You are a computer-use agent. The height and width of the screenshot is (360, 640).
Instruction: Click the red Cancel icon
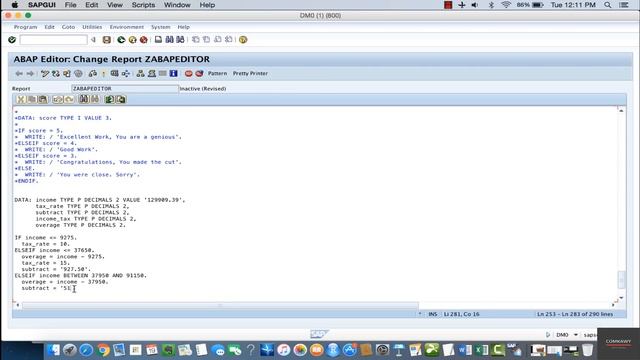[144, 40]
